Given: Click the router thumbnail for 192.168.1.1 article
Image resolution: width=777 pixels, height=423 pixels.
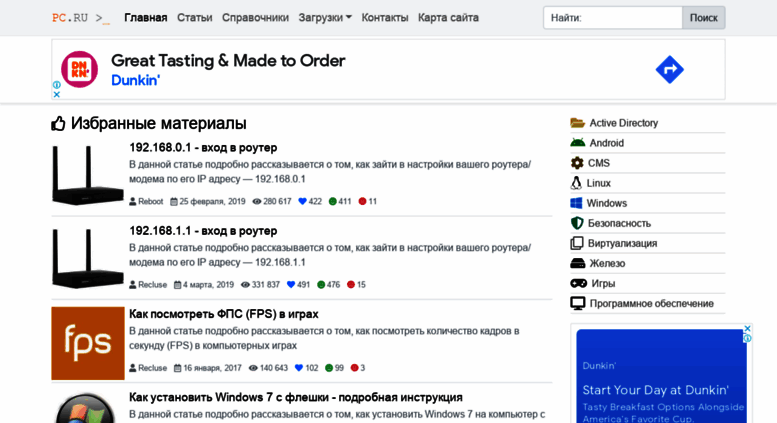Looking at the screenshot, I should pyautogui.click(x=88, y=258).
